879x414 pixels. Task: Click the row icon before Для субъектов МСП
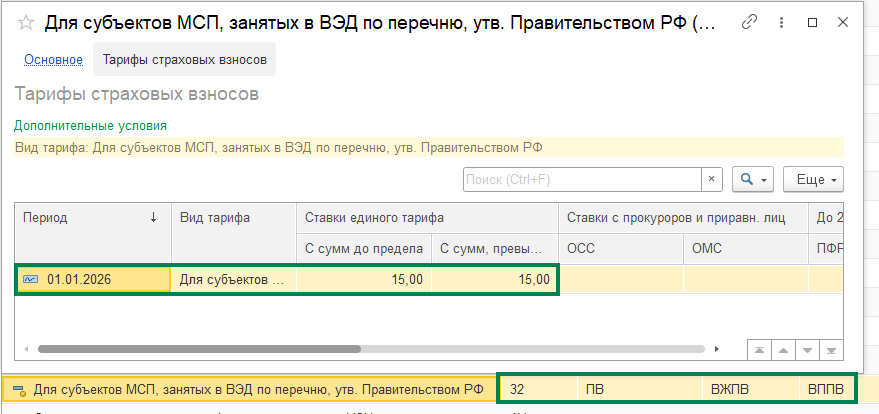[x=17, y=389]
